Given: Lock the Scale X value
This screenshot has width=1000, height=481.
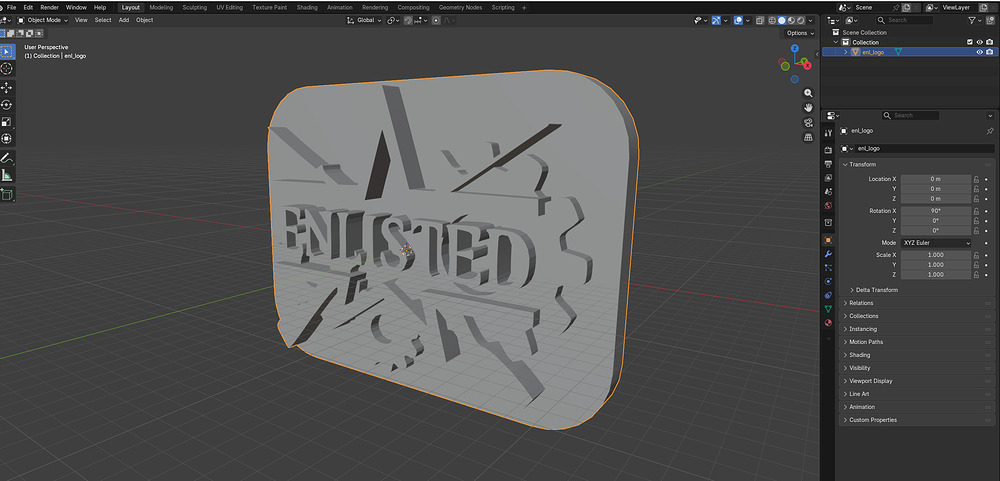Looking at the screenshot, I should pyautogui.click(x=976, y=255).
